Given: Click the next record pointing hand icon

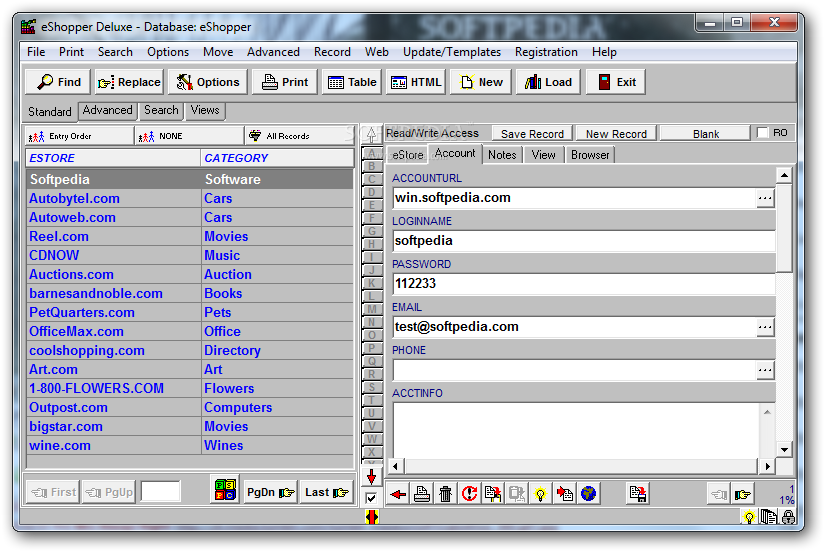Looking at the screenshot, I should pos(743,495).
